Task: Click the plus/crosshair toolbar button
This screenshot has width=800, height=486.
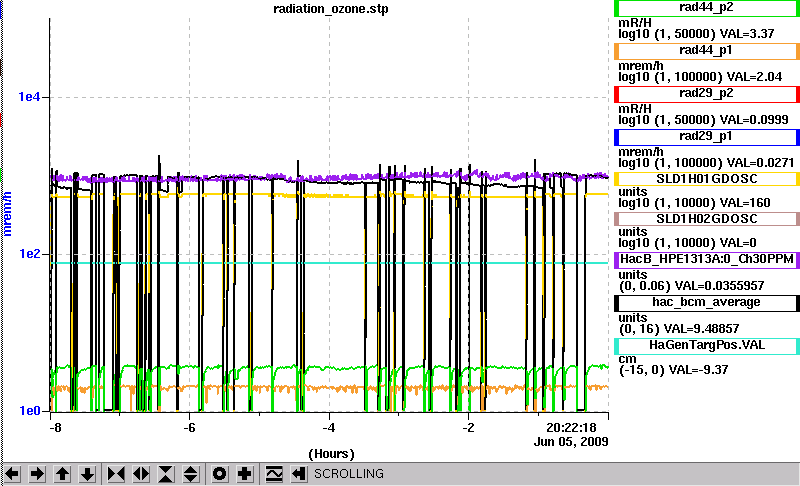Action: [x=244, y=474]
